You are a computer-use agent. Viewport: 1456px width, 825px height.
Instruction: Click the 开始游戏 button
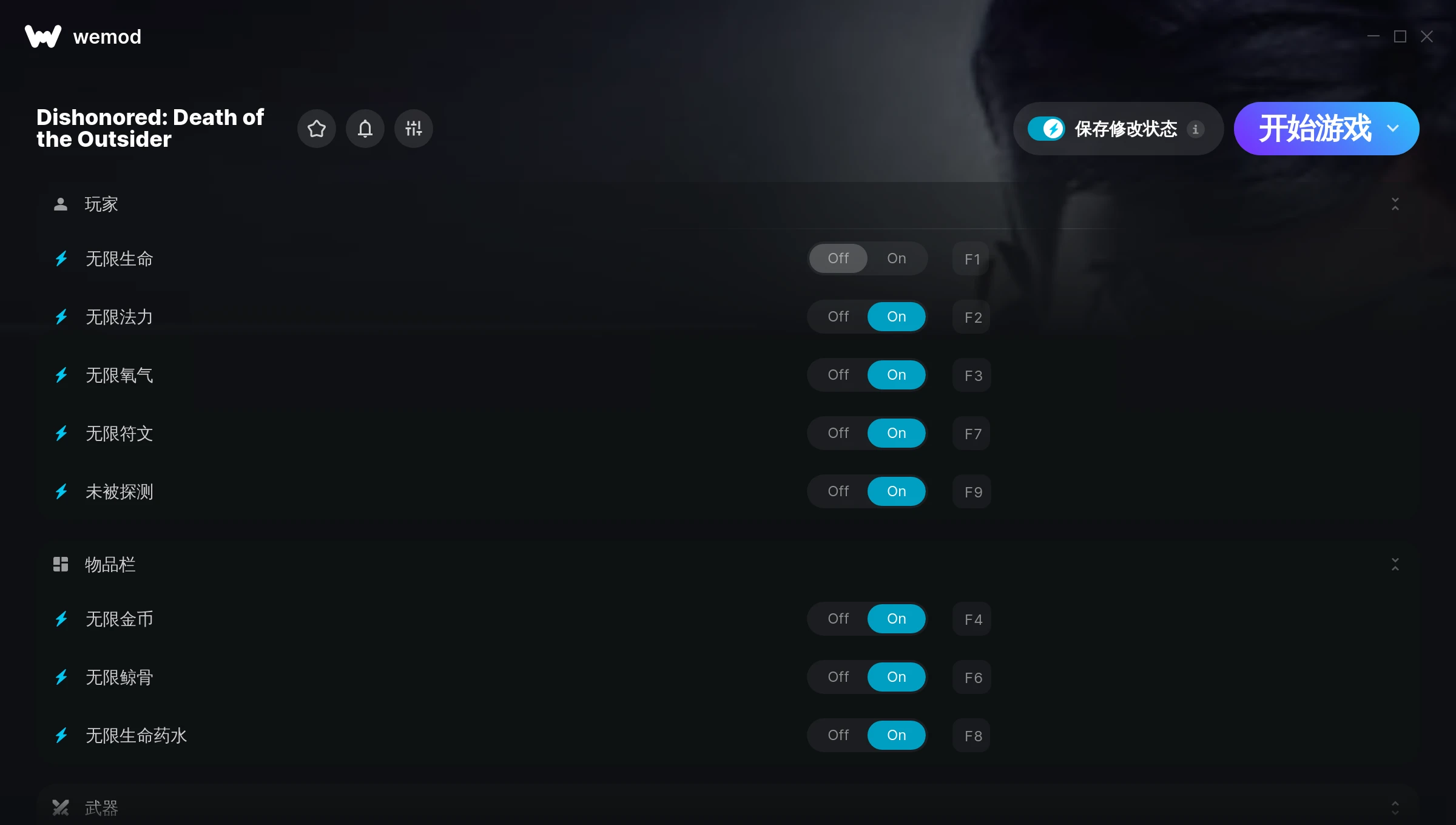(1315, 129)
